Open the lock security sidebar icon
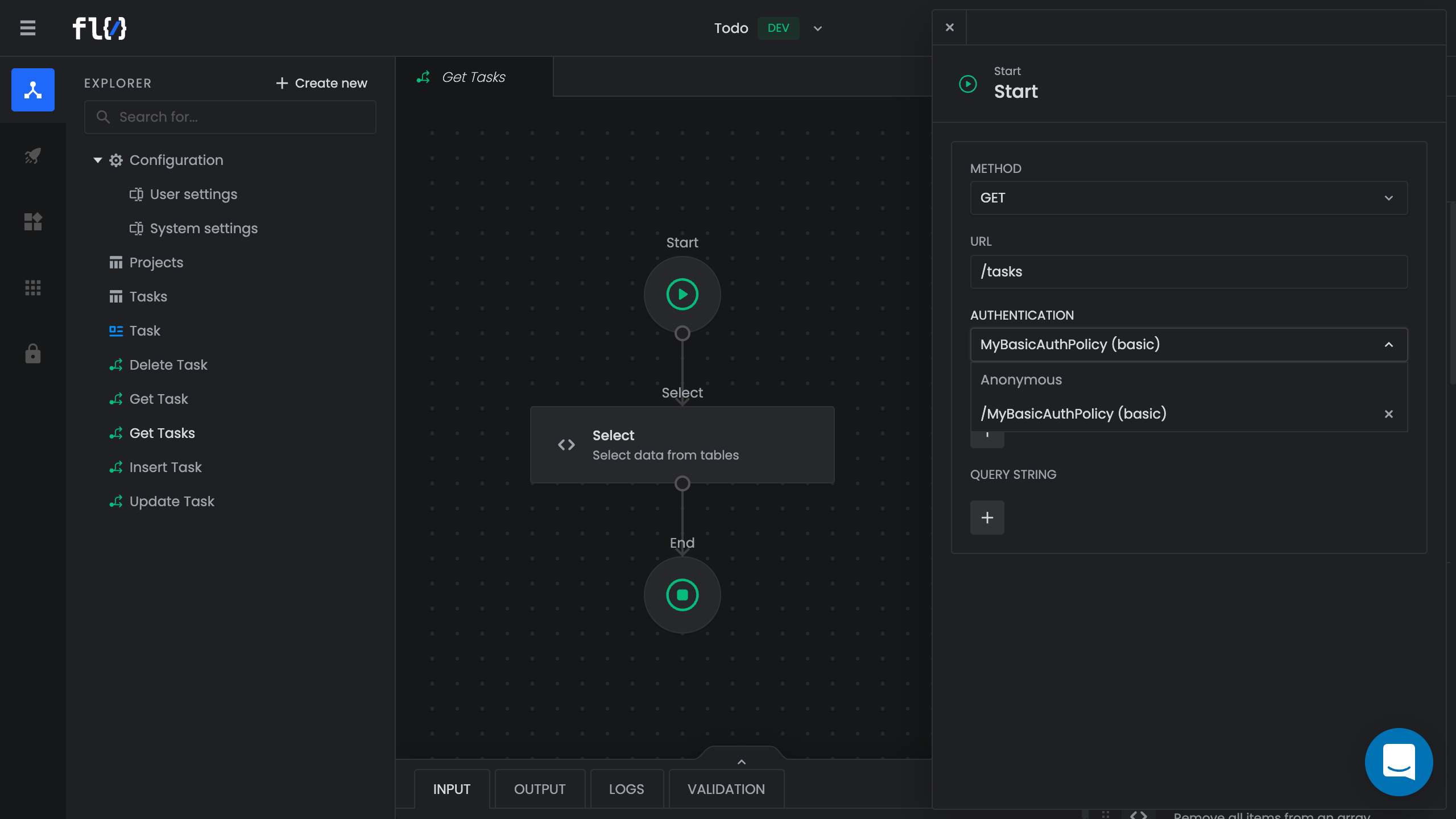This screenshot has width=1456, height=819. point(32,353)
